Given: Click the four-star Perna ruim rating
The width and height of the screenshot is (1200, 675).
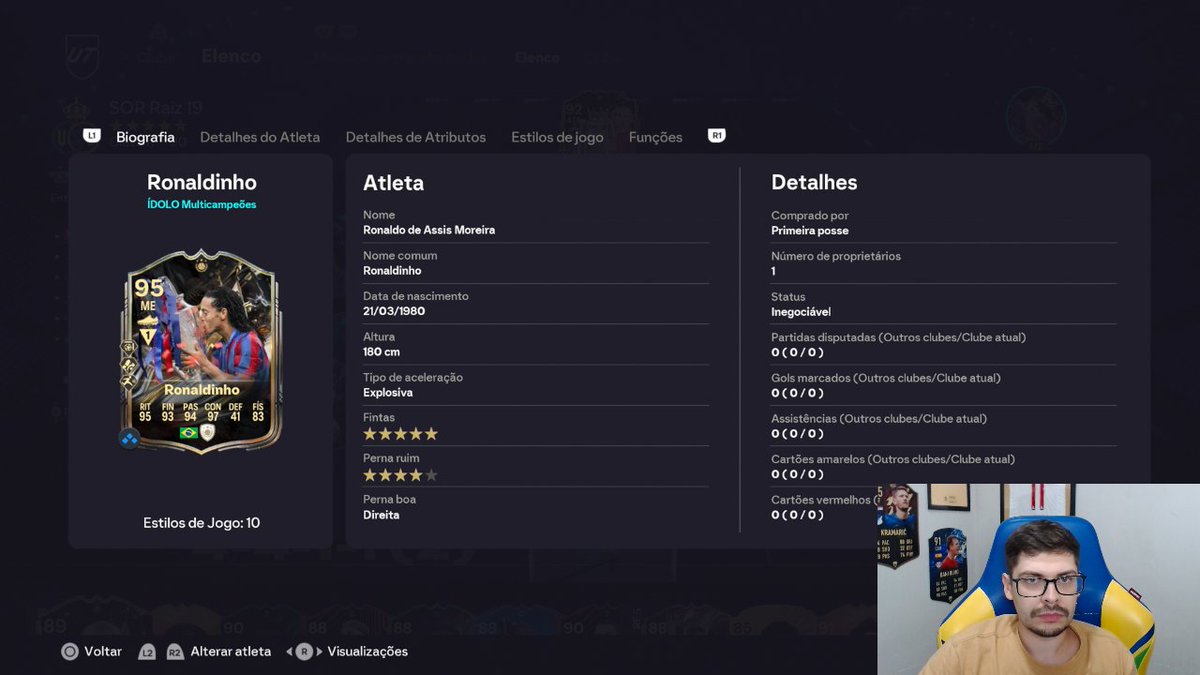Looking at the screenshot, I should tap(400, 475).
